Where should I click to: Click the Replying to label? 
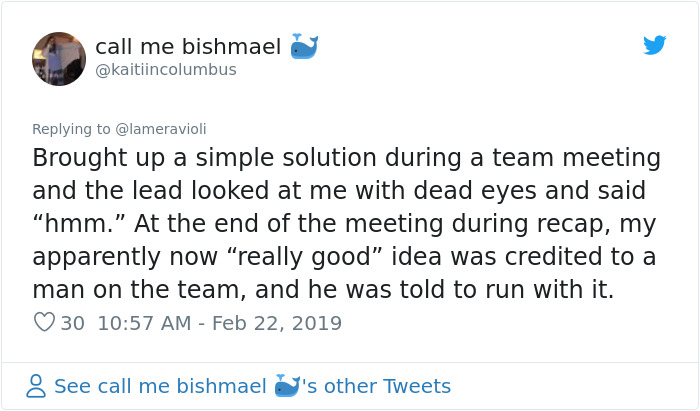(x=71, y=129)
